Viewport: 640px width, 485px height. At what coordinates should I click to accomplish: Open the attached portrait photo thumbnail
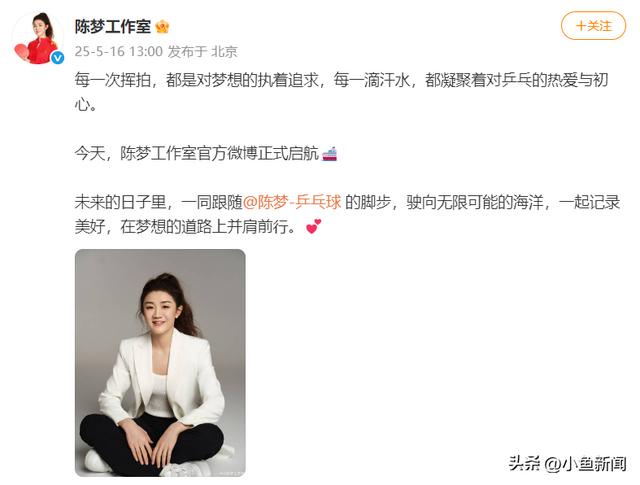tap(160, 363)
